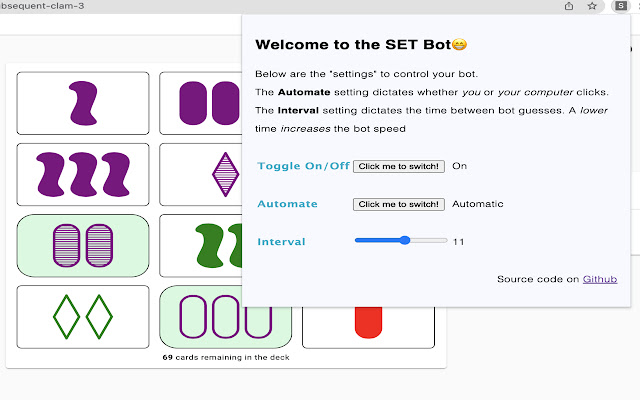
Task: Switch the Automate mode button
Action: 399,204
